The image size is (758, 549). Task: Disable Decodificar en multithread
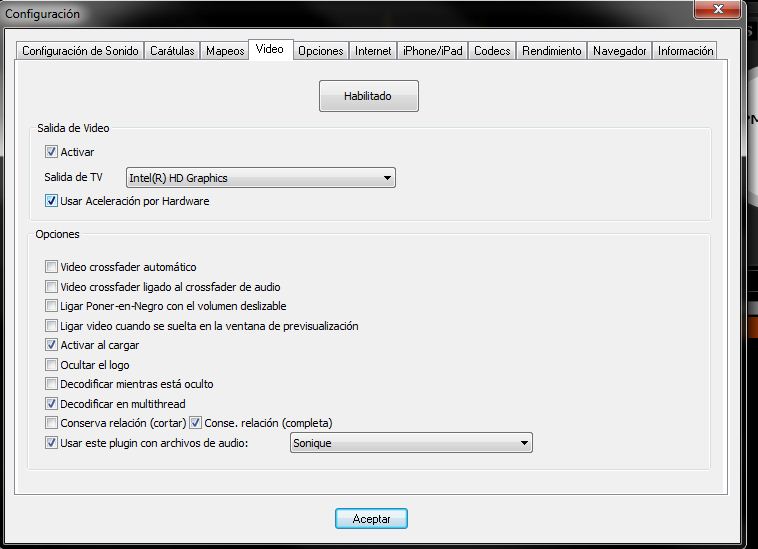point(51,404)
